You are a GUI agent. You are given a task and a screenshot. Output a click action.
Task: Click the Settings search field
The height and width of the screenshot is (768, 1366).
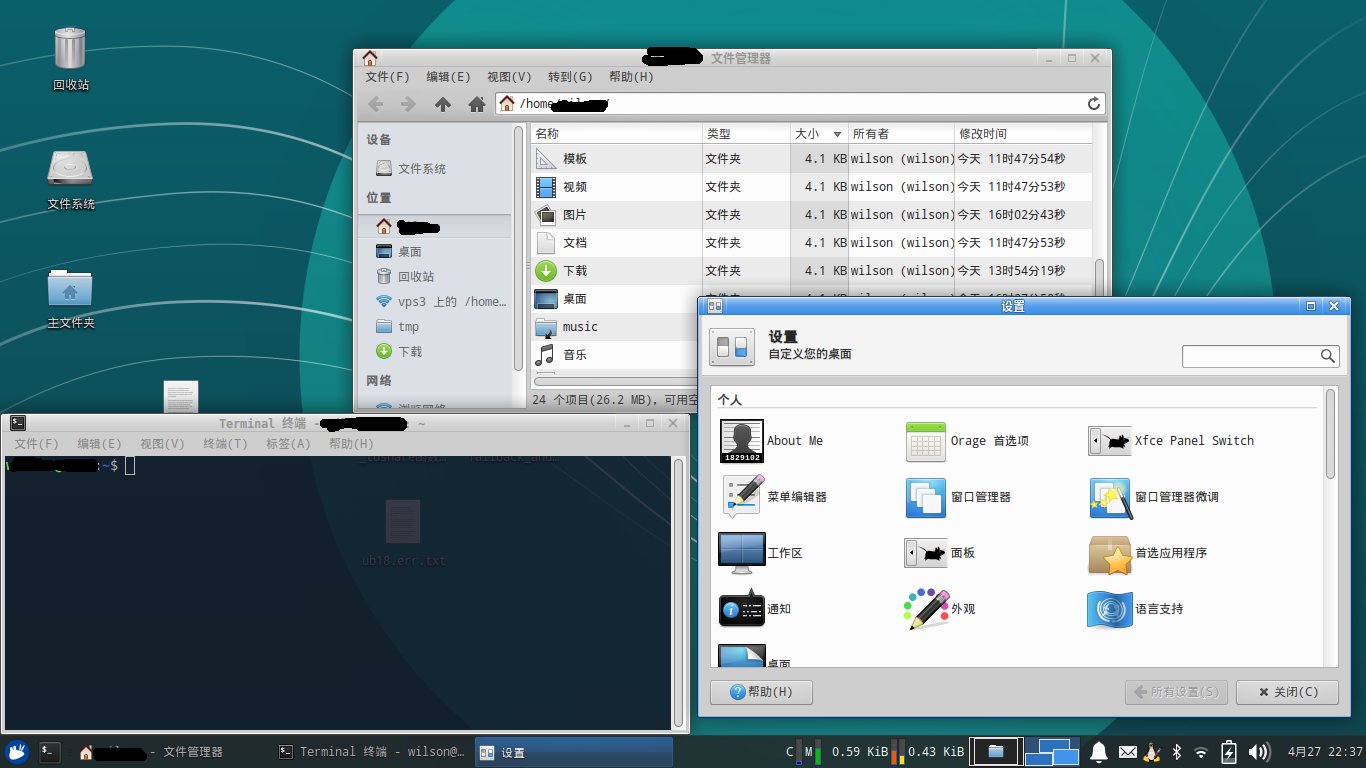point(1260,356)
